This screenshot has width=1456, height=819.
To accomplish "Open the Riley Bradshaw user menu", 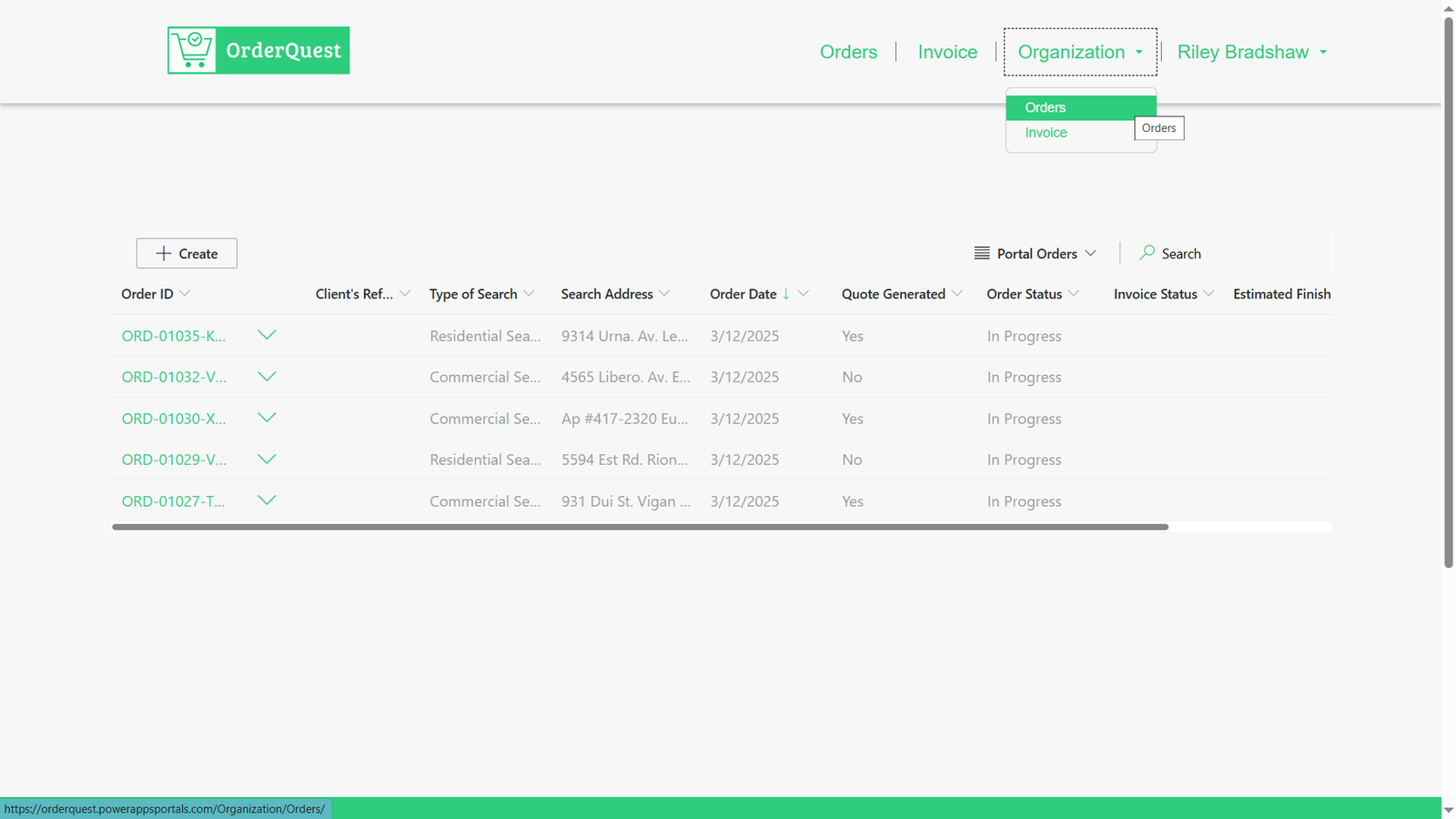I will point(1252,52).
